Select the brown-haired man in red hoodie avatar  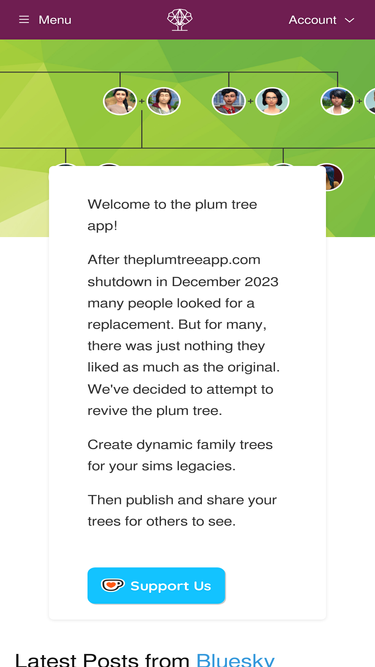[x=164, y=101]
